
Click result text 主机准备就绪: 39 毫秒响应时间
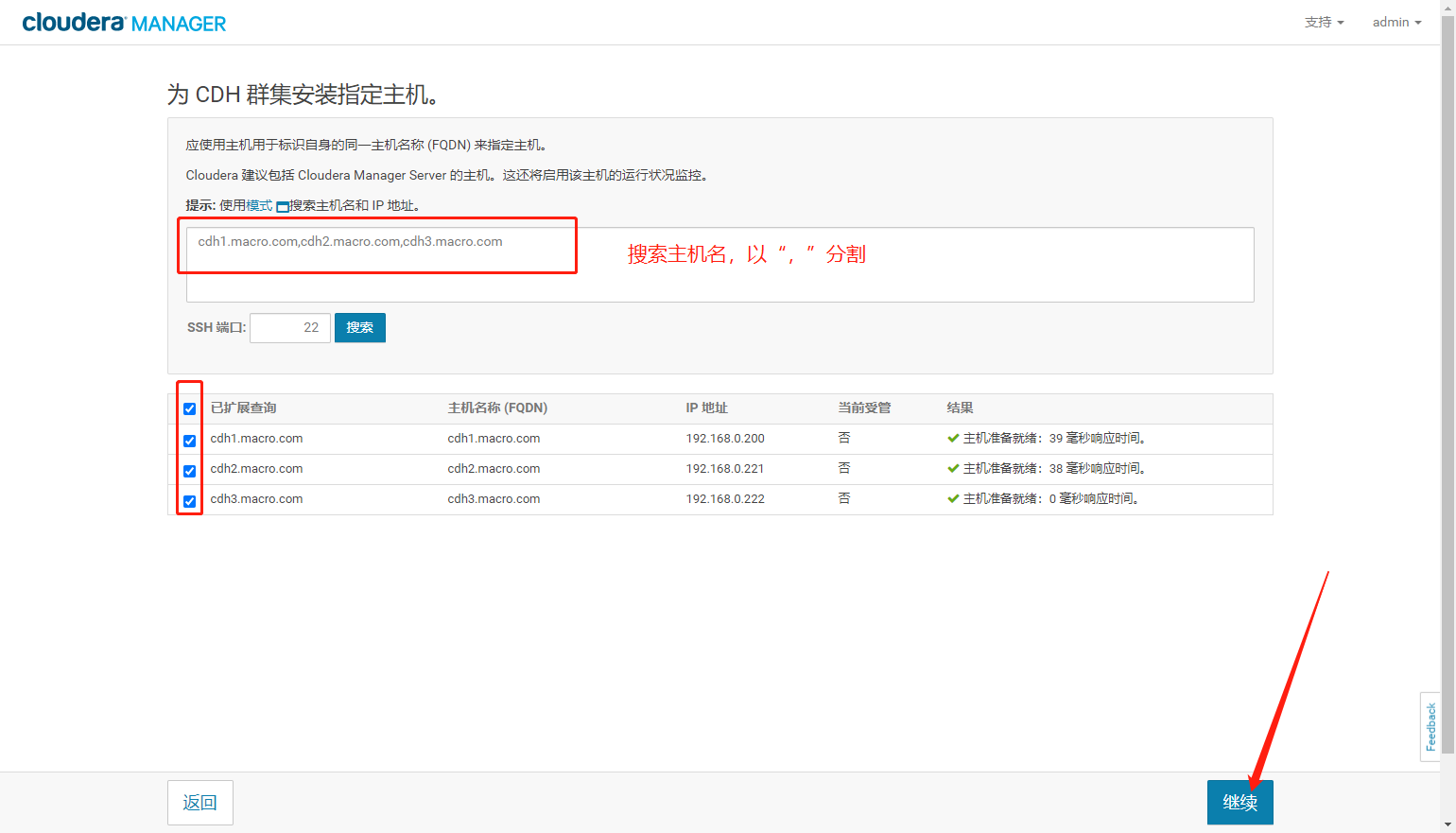(1054, 439)
